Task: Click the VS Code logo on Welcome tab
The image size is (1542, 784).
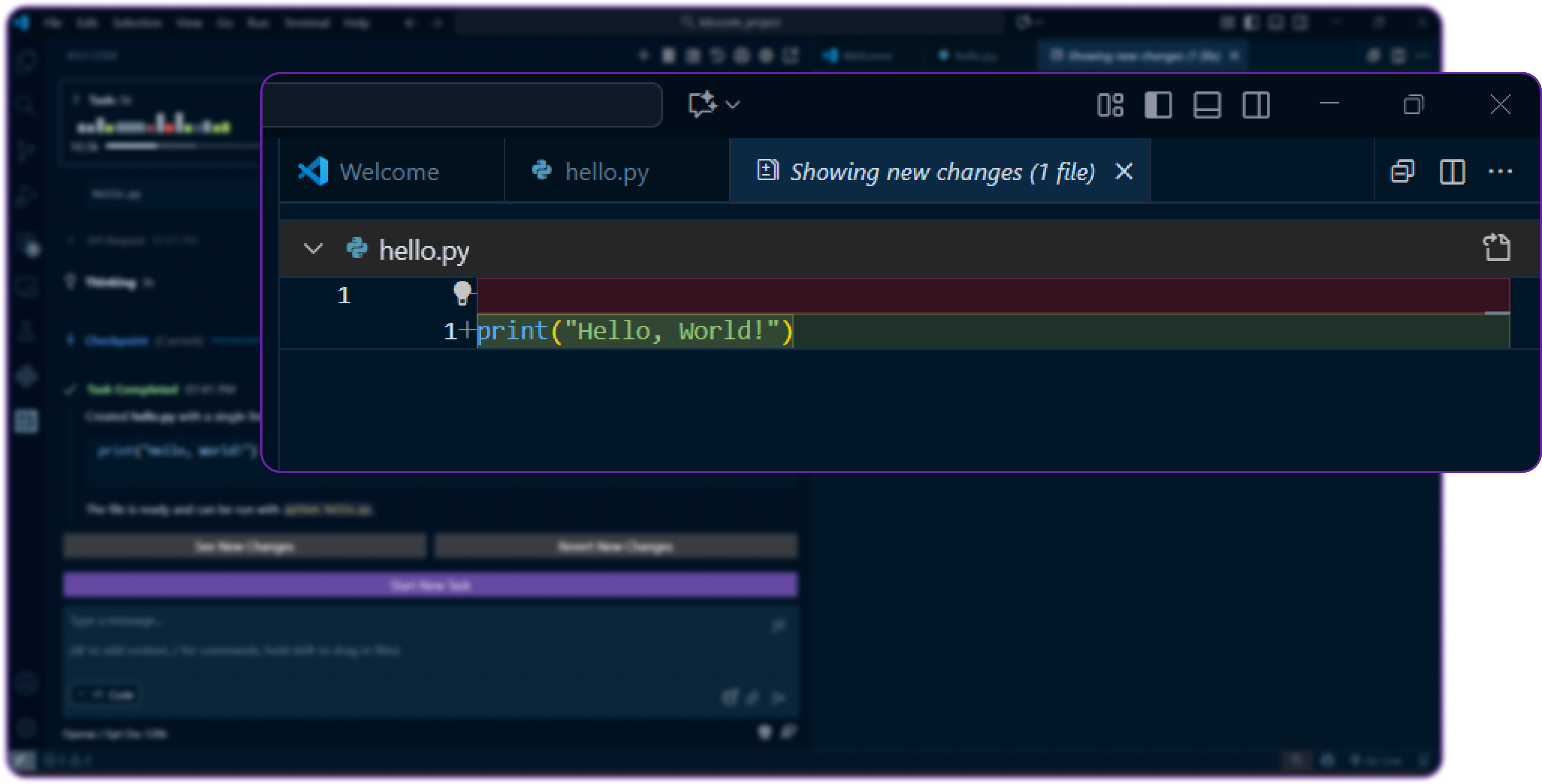Action: [x=313, y=171]
